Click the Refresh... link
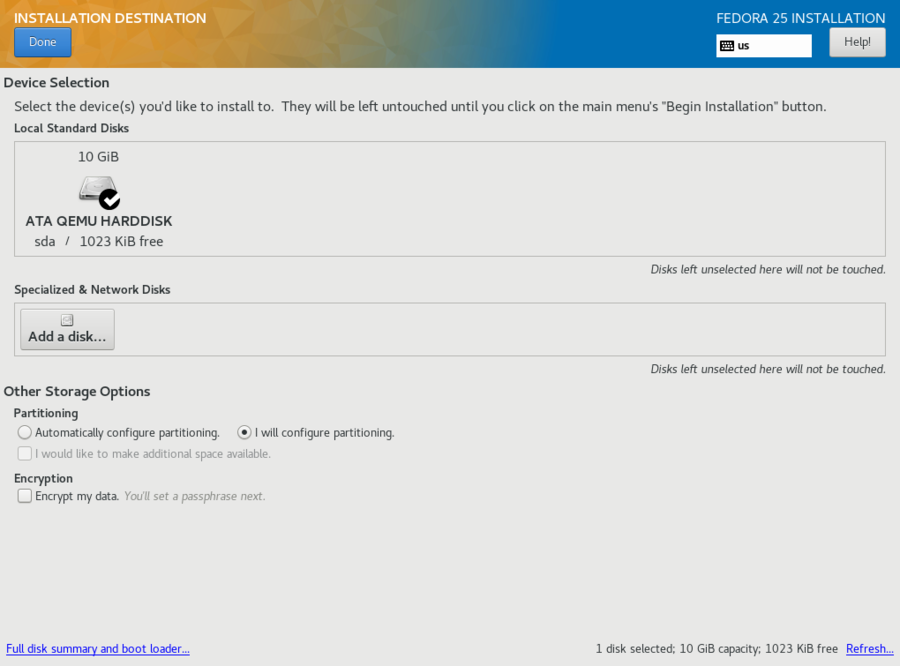900x666 pixels. 869,649
